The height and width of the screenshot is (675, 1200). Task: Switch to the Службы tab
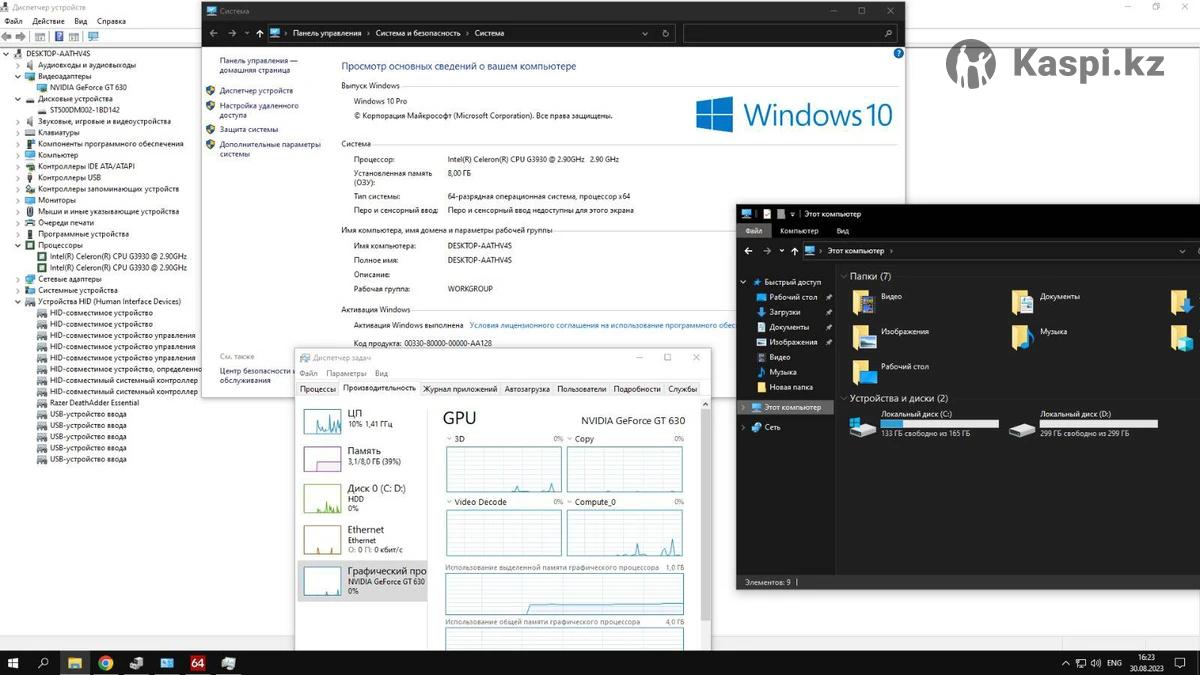coord(683,389)
